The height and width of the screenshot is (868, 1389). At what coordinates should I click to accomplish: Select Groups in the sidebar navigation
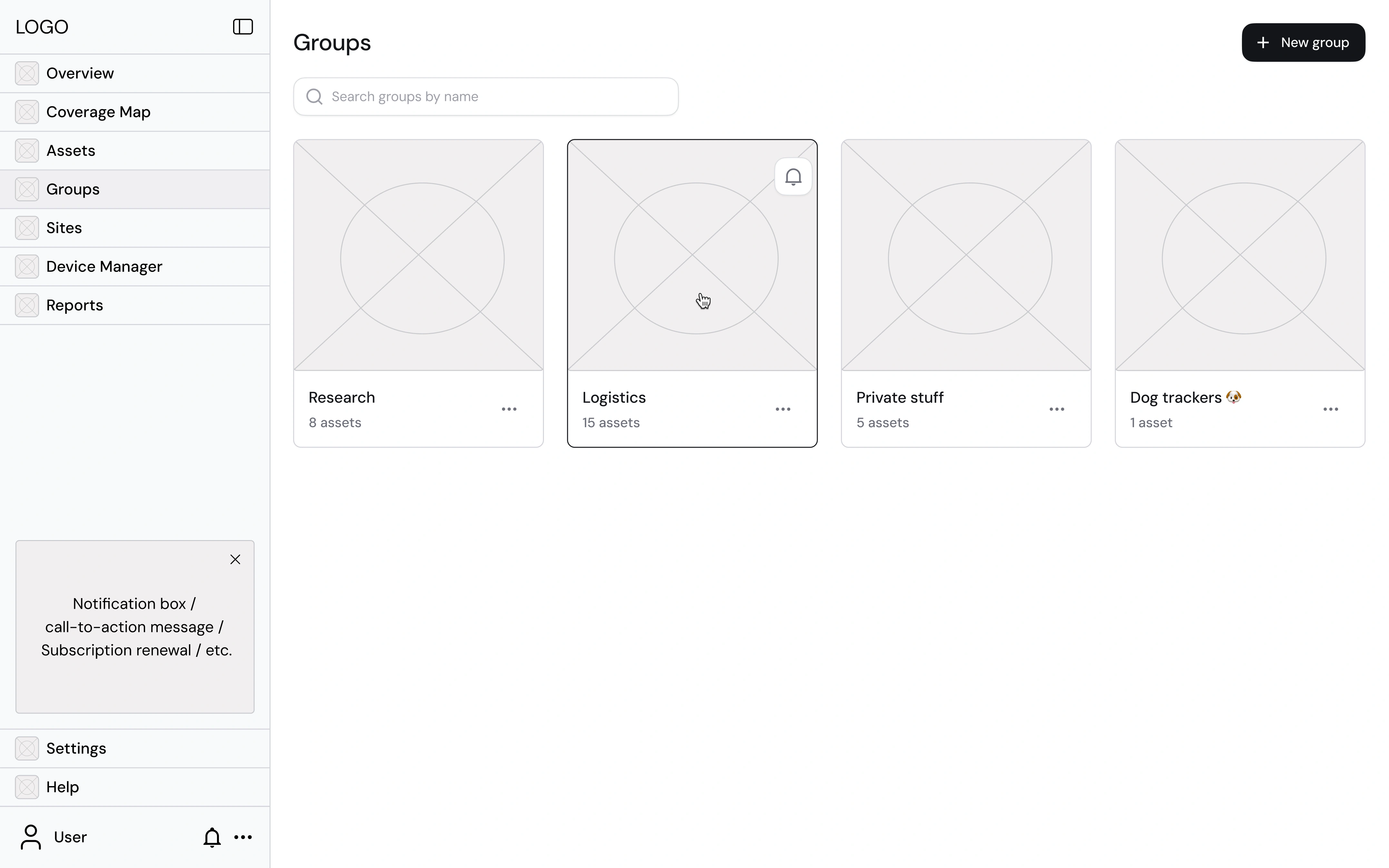coord(72,189)
